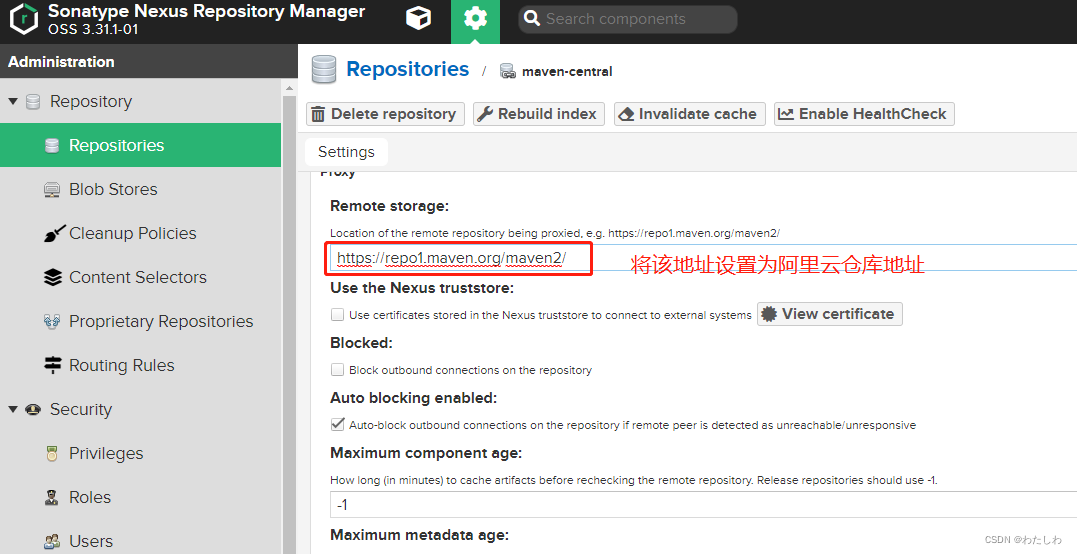Click the Repositories breadcrumb link
This screenshot has height=554, width=1077.
pos(407,69)
